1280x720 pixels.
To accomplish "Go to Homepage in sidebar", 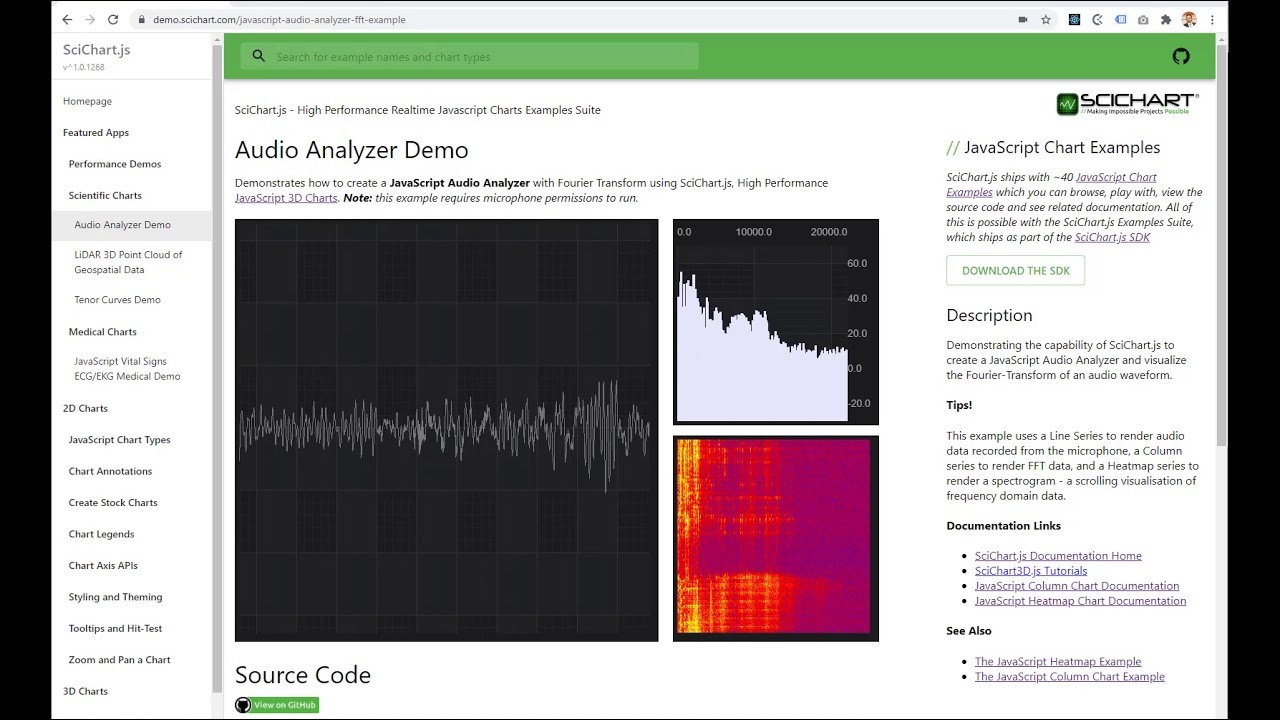I will pyautogui.click(x=87, y=101).
